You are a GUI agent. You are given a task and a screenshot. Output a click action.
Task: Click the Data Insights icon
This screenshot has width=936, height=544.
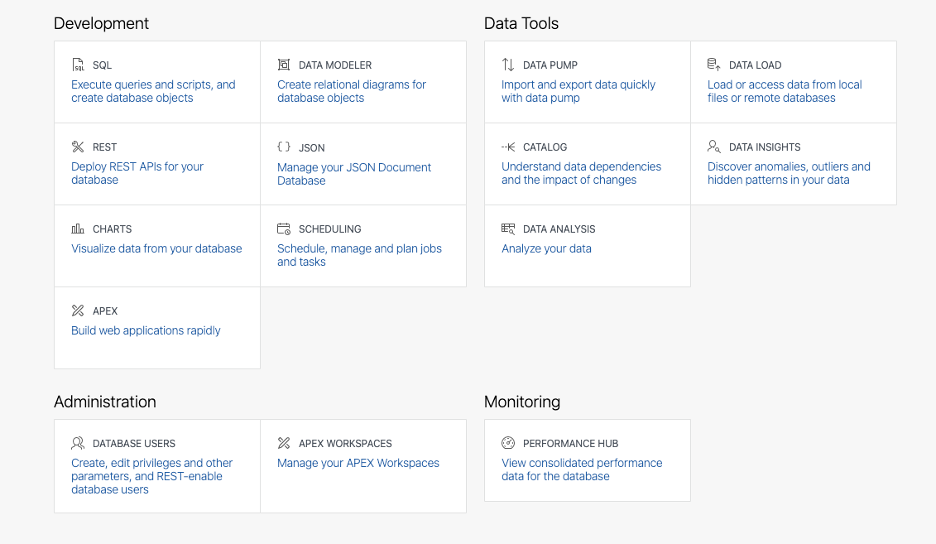pos(714,147)
